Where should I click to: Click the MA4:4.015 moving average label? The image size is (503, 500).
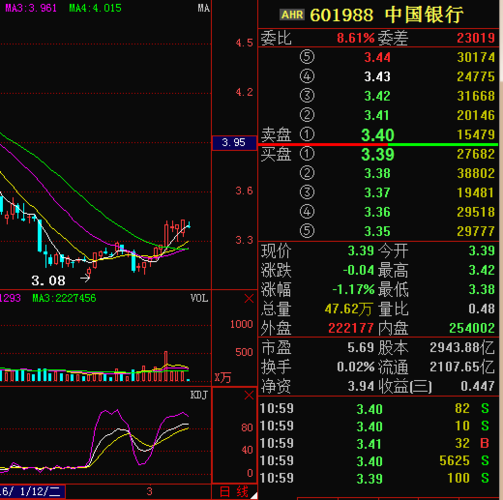(95, 8)
